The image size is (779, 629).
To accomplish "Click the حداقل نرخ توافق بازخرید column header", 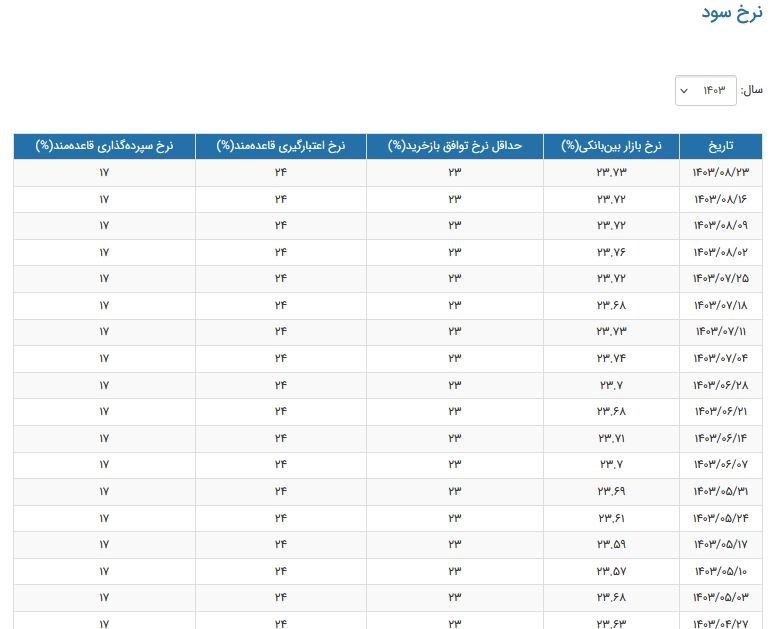I will 455,146.
